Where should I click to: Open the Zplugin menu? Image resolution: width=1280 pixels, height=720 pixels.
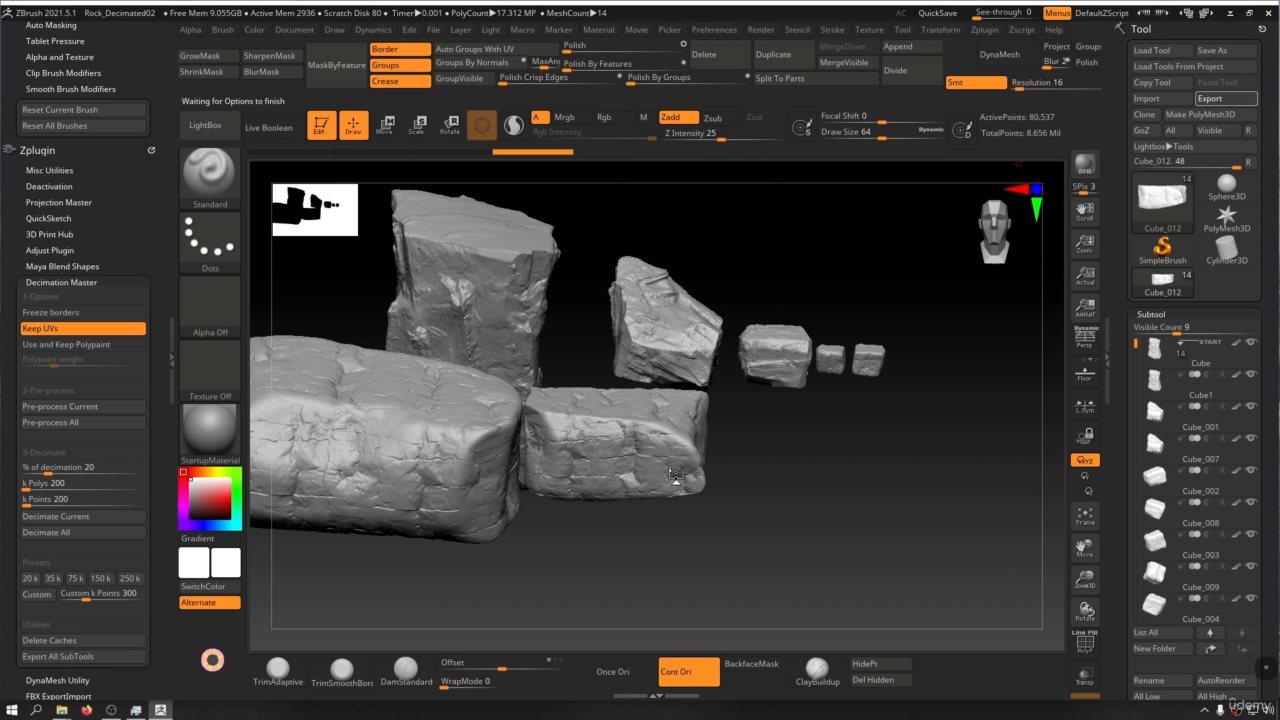click(x=984, y=30)
